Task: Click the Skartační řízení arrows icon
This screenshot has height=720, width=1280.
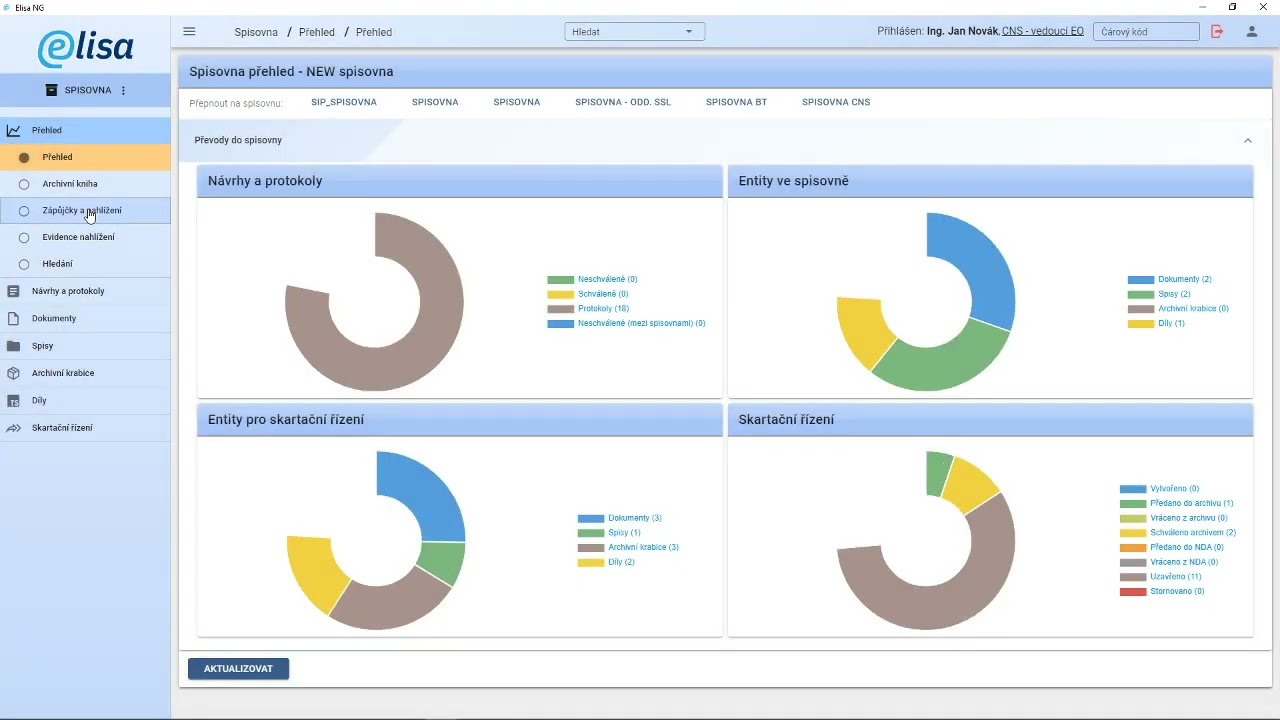Action: (x=13, y=428)
